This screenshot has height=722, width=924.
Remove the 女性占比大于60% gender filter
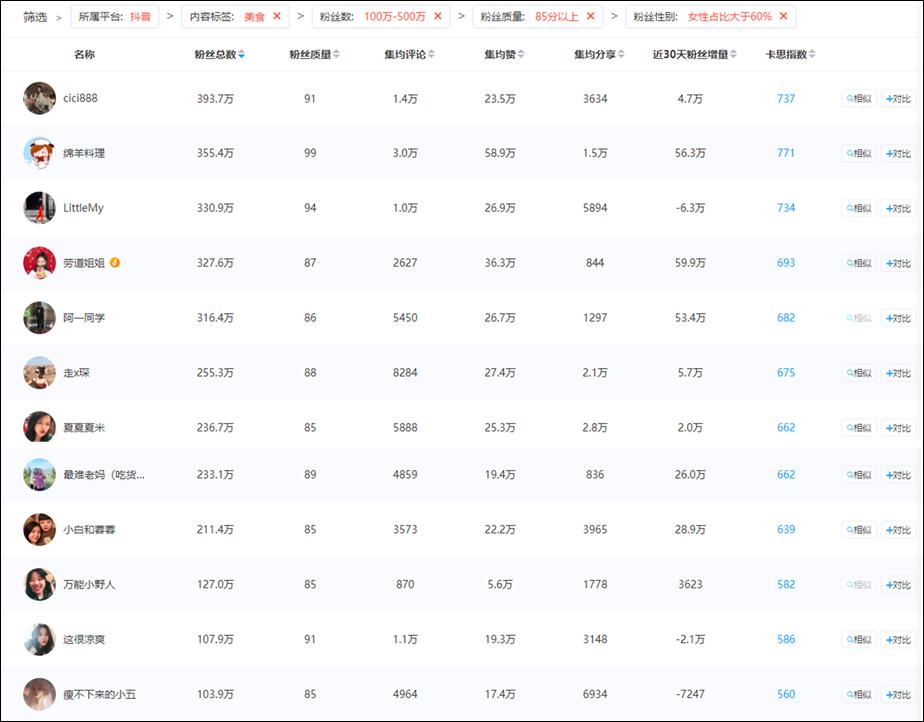pos(784,17)
